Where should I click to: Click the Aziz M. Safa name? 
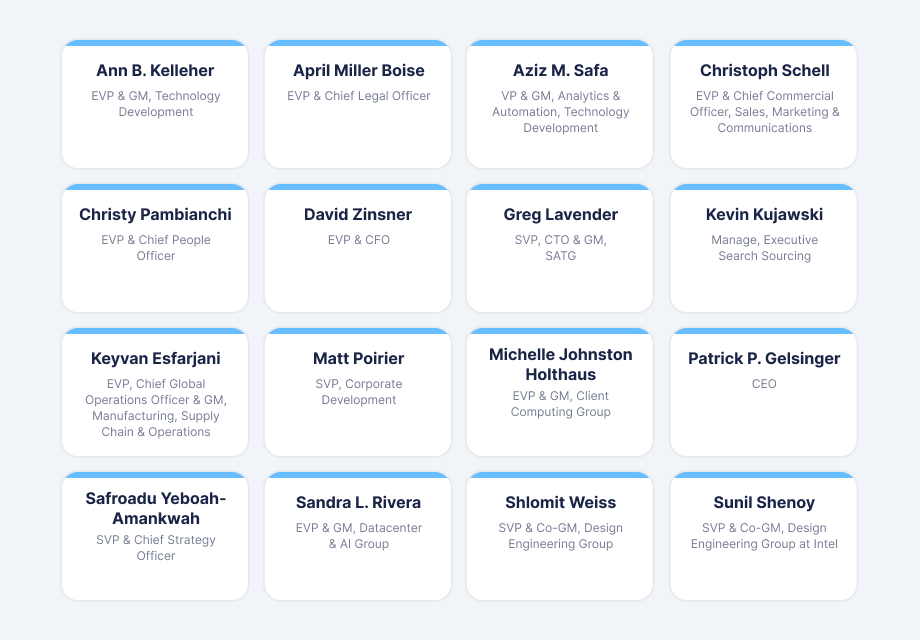[559, 71]
